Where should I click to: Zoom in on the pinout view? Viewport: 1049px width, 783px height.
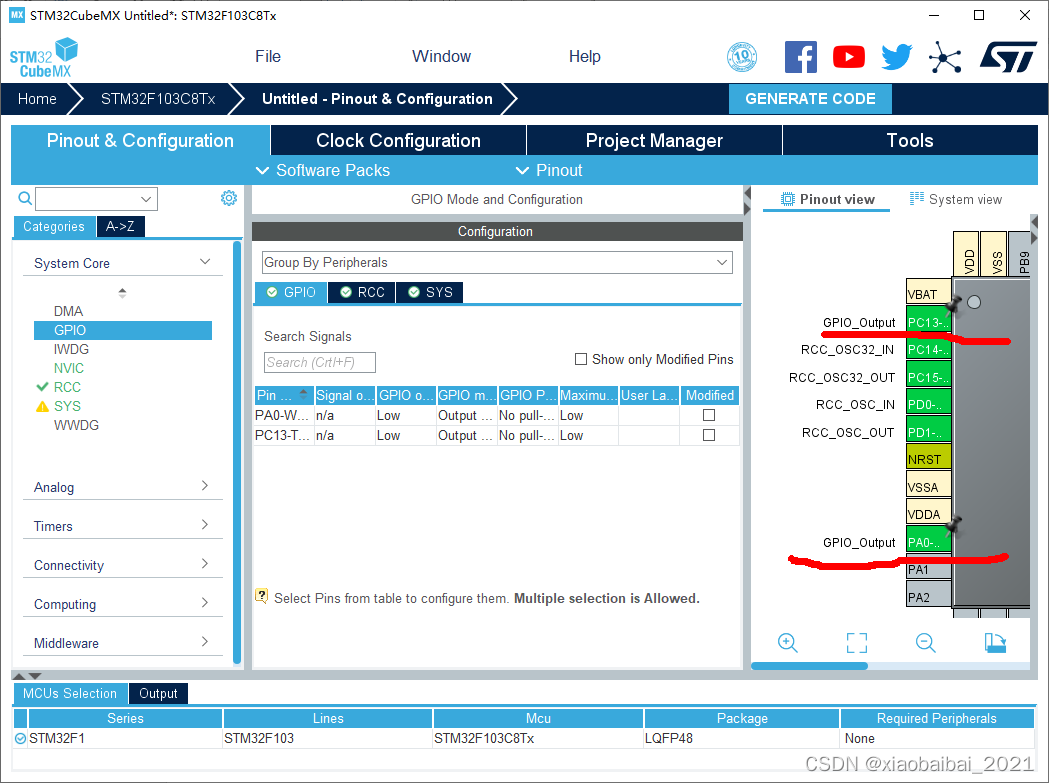[787, 642]
